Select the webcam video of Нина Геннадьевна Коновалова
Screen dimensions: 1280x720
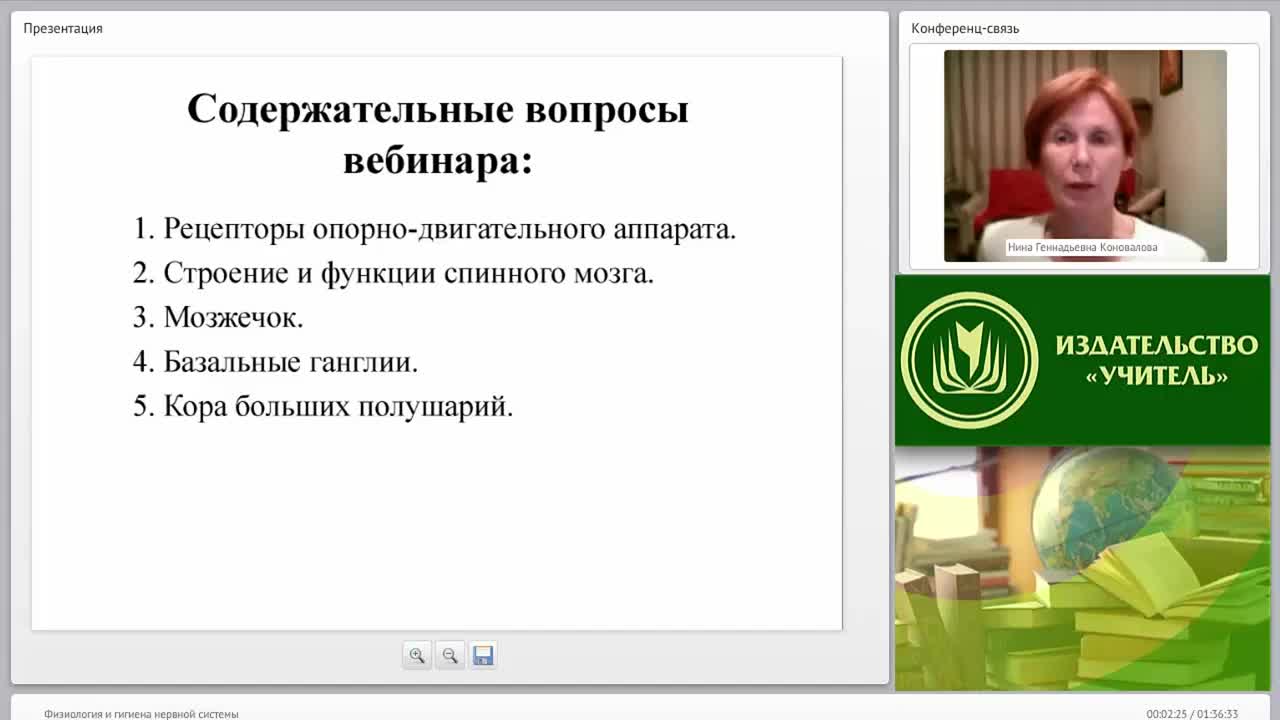point(1085,156)
